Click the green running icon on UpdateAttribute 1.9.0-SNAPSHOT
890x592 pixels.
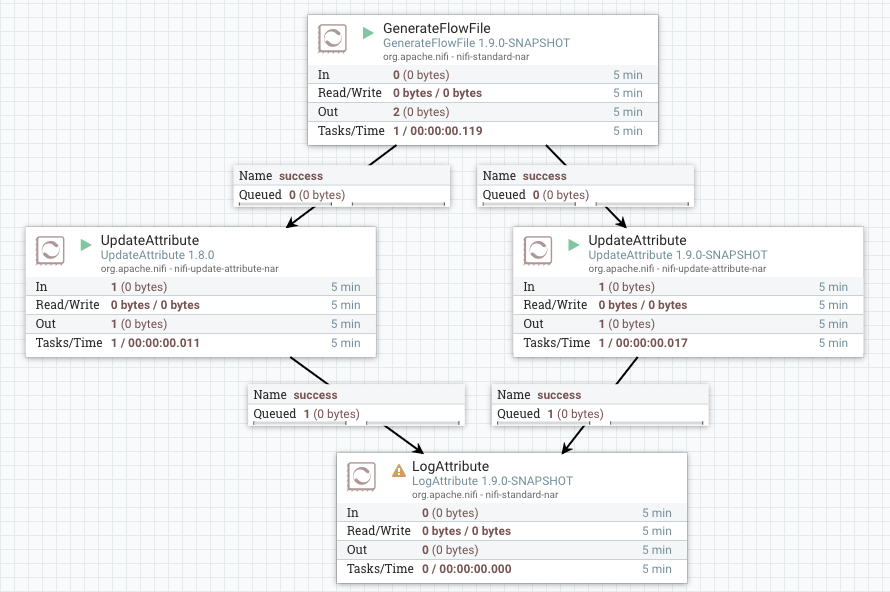click(573, 245)
